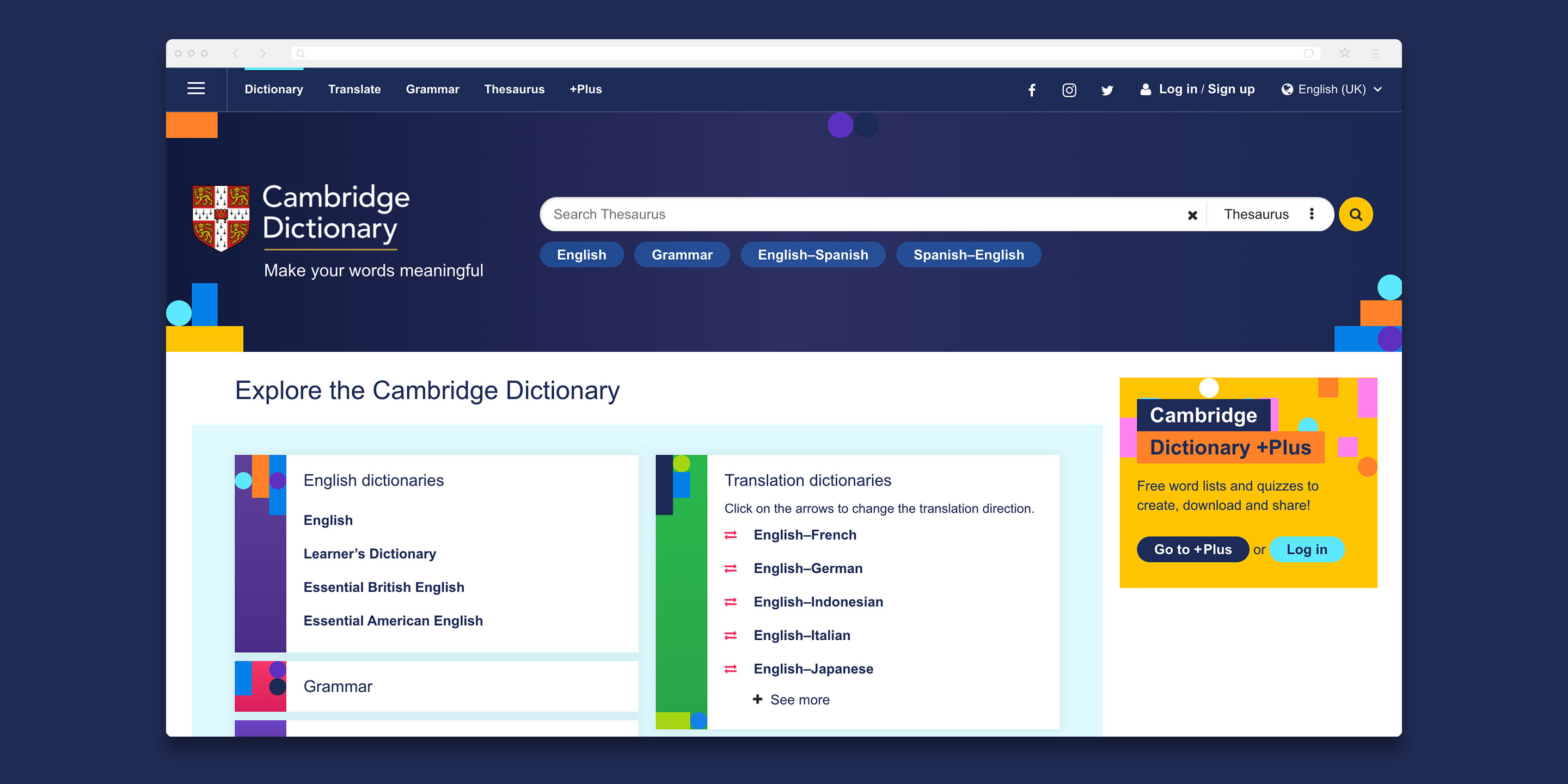This screenshot has height=784, width=1568.
Task: Open Cambridge Dictionary's Facebook page
Action: click(x=1032, y=89)
